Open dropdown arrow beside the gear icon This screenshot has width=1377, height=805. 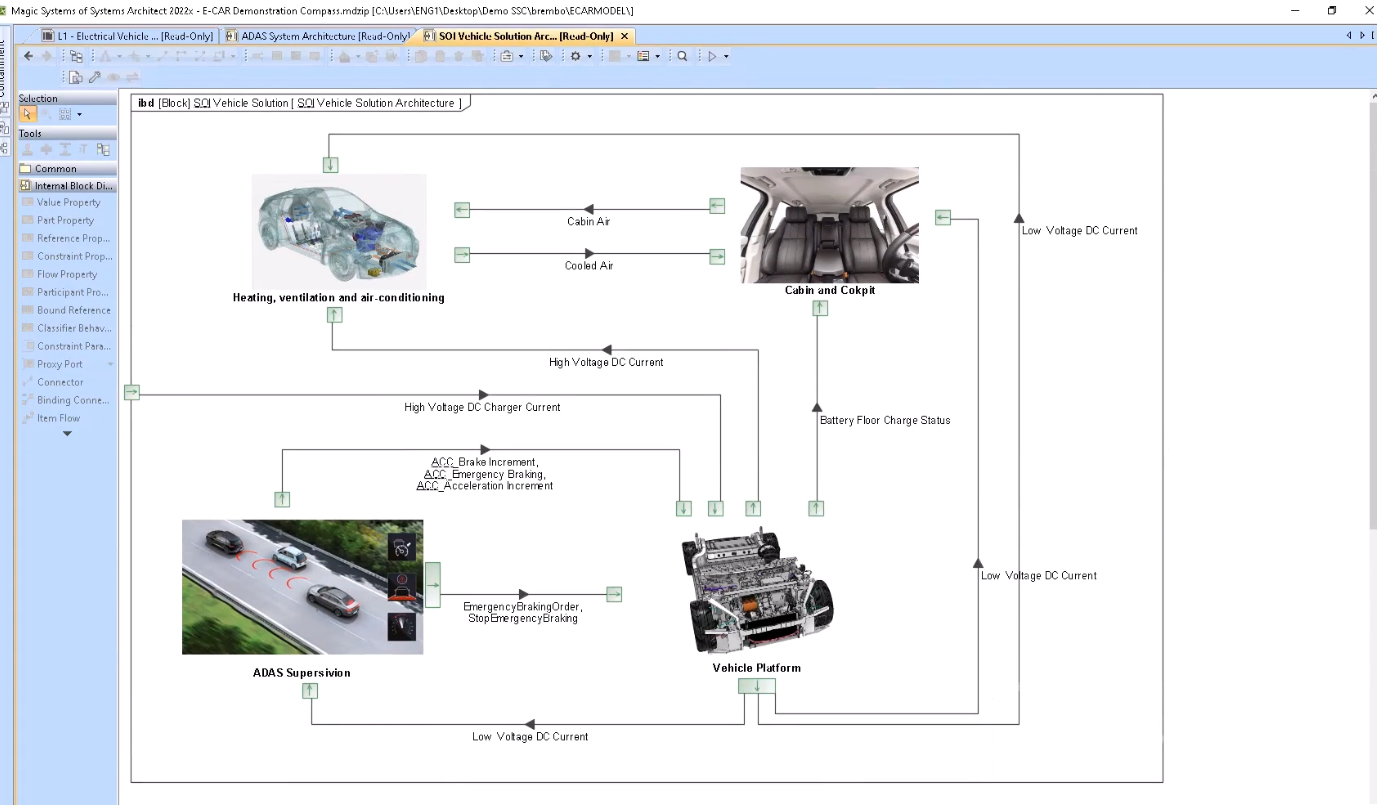pos(589,57)
